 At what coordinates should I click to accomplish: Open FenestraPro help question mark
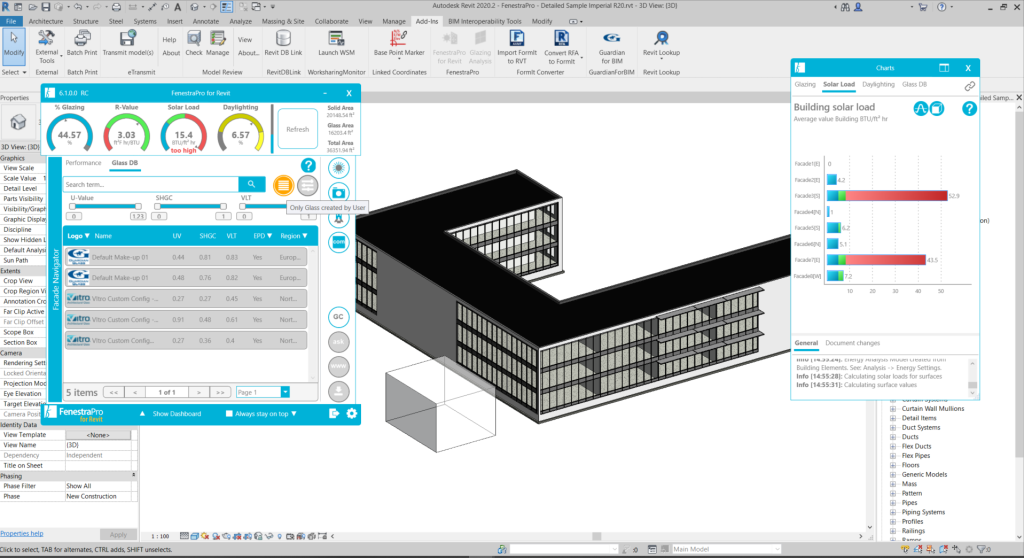[308, 165]
